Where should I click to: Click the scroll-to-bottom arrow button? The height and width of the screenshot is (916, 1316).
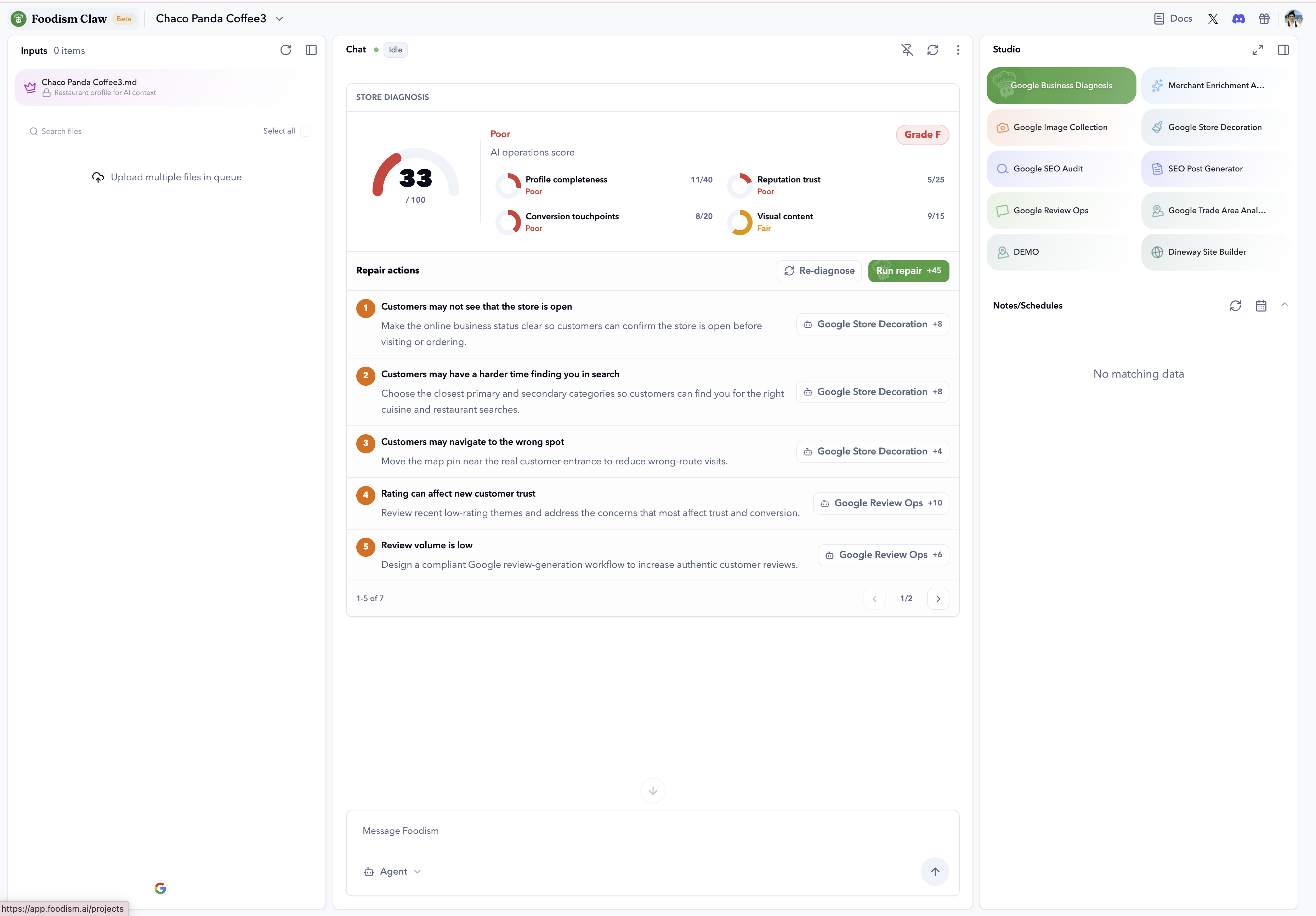[x=653, y=791]
